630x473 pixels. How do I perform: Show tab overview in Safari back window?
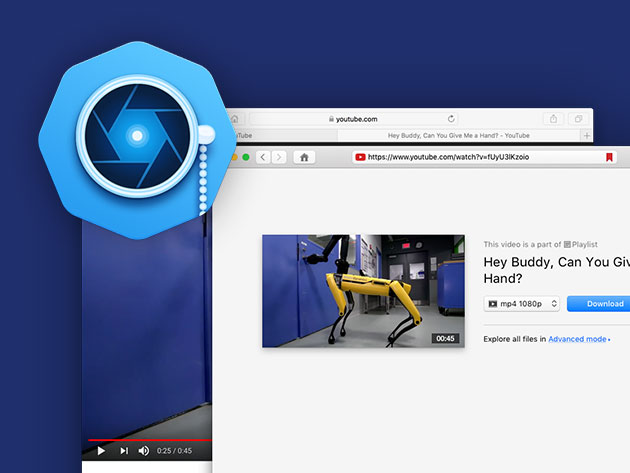(578, 119)
